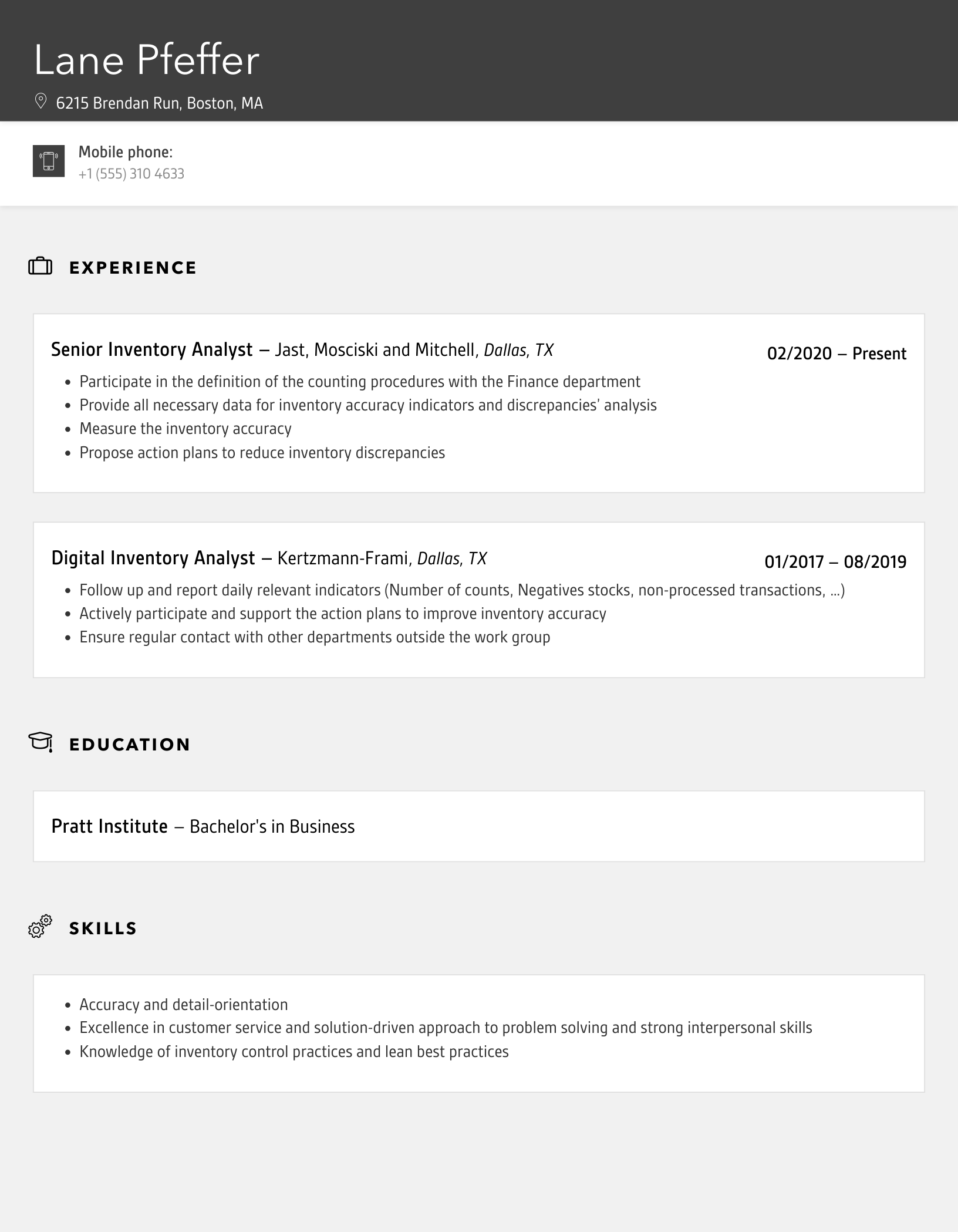Click the phone number +1 (555) 310 4633

point(131,174)
